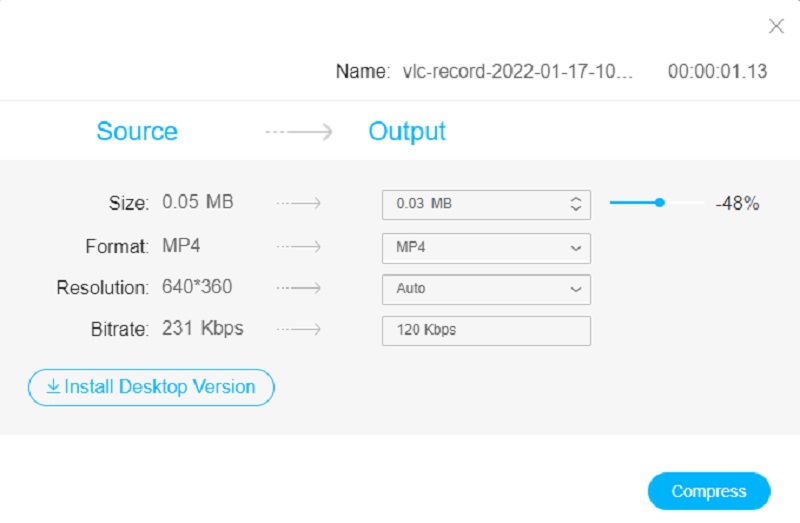This screenshot has height=523, width=800.
Task: Select the Output heading
Action: coord(407,132)
